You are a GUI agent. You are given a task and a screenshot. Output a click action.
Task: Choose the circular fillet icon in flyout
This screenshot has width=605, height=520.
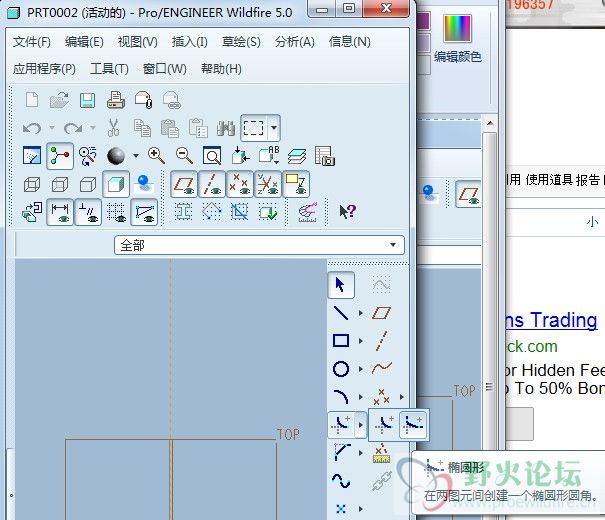pyautogui.click(x=384, y=424)
